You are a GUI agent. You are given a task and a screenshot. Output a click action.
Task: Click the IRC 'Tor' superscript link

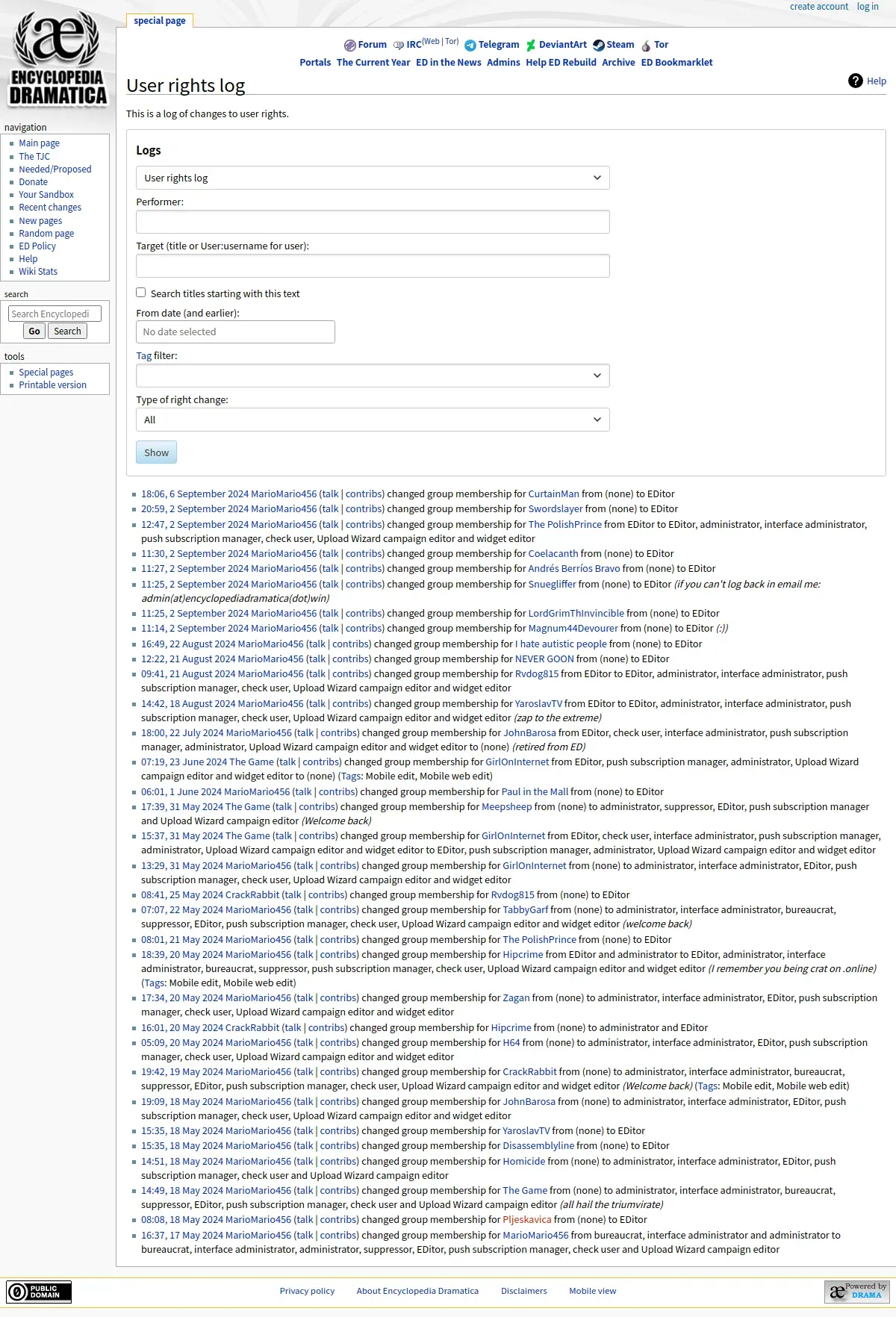(x=451, y=42)
